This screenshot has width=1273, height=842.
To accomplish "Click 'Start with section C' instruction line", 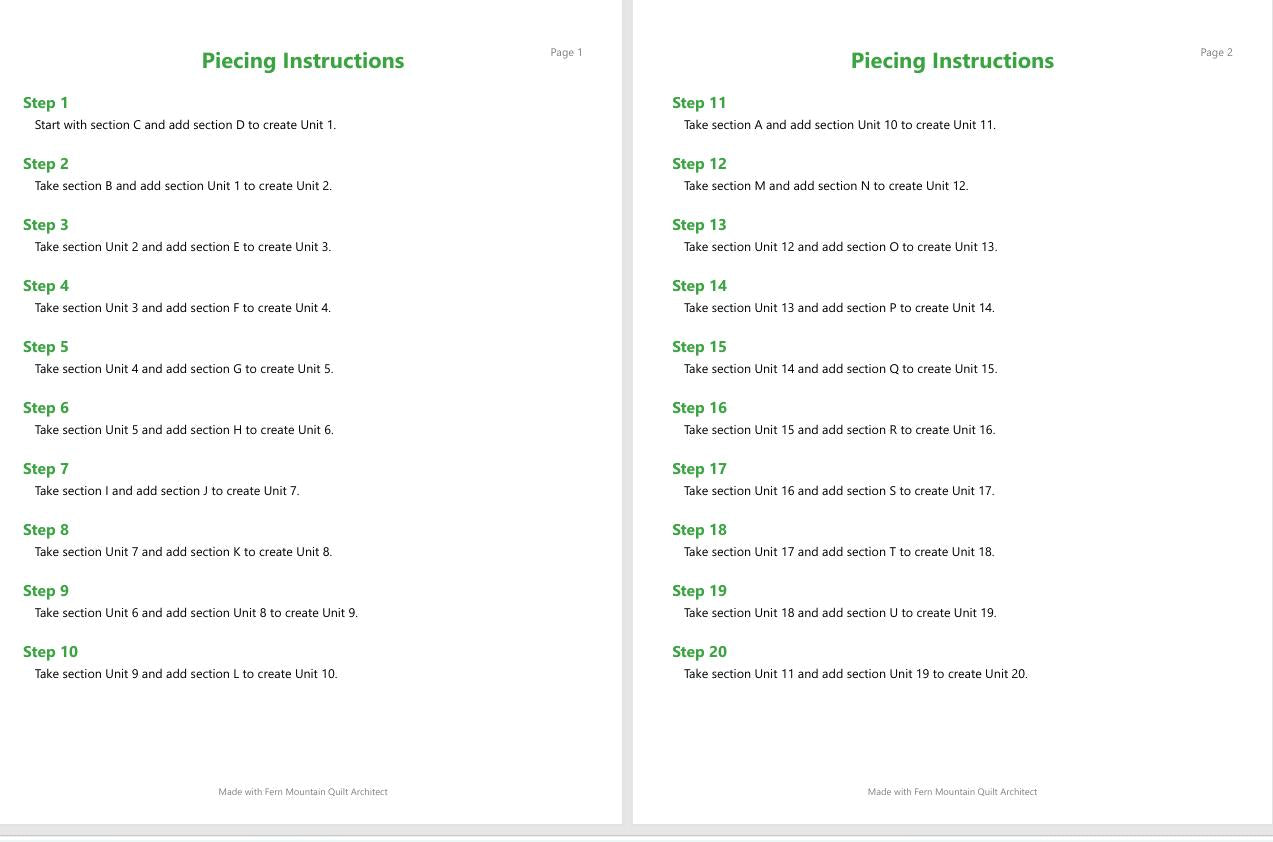I will [x=185, y=125].
